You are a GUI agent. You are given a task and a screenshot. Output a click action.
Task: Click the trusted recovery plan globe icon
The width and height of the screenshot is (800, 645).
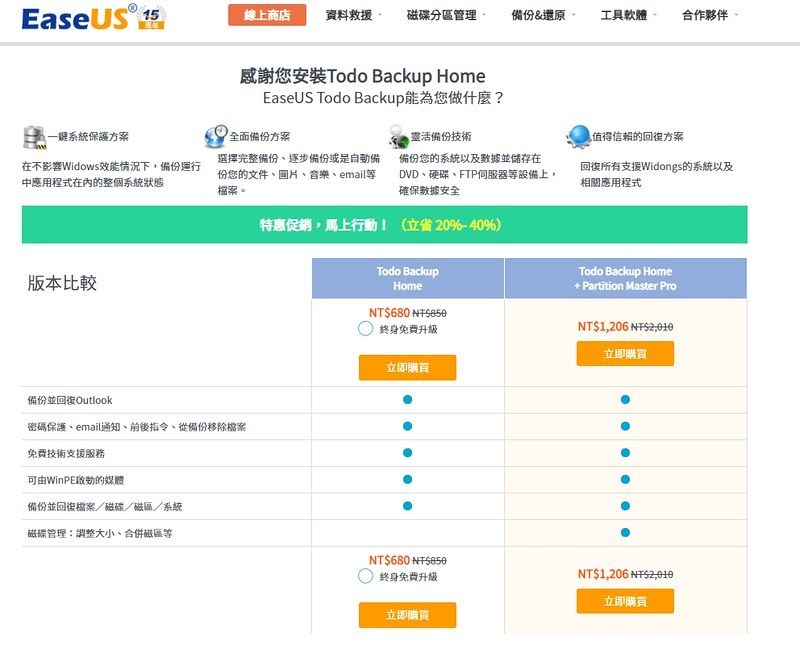(578, 136)
